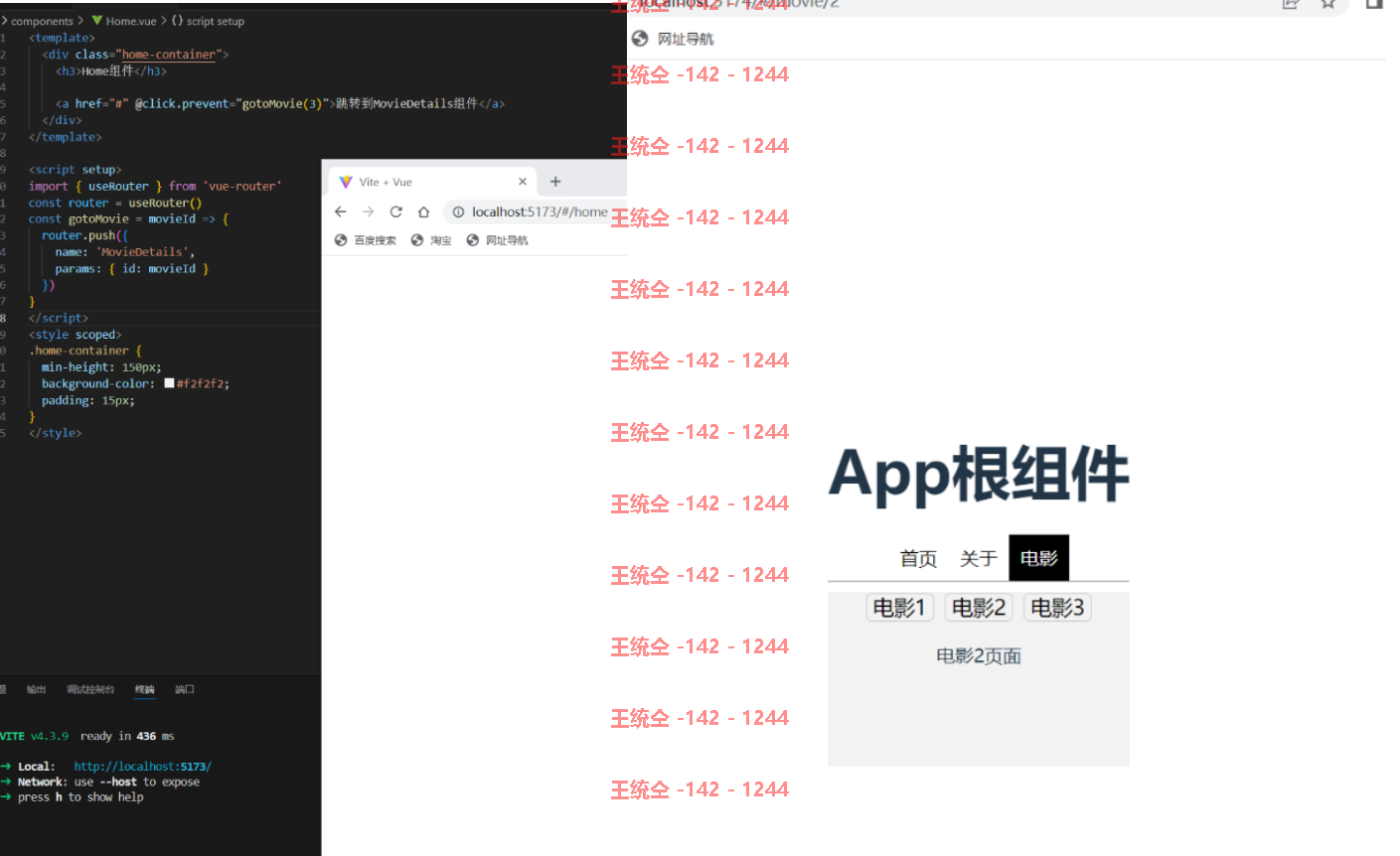Open 网址导航 bookmark in small browser window
This screenshot has width=1400, height=856.
(x=498, y=240)
